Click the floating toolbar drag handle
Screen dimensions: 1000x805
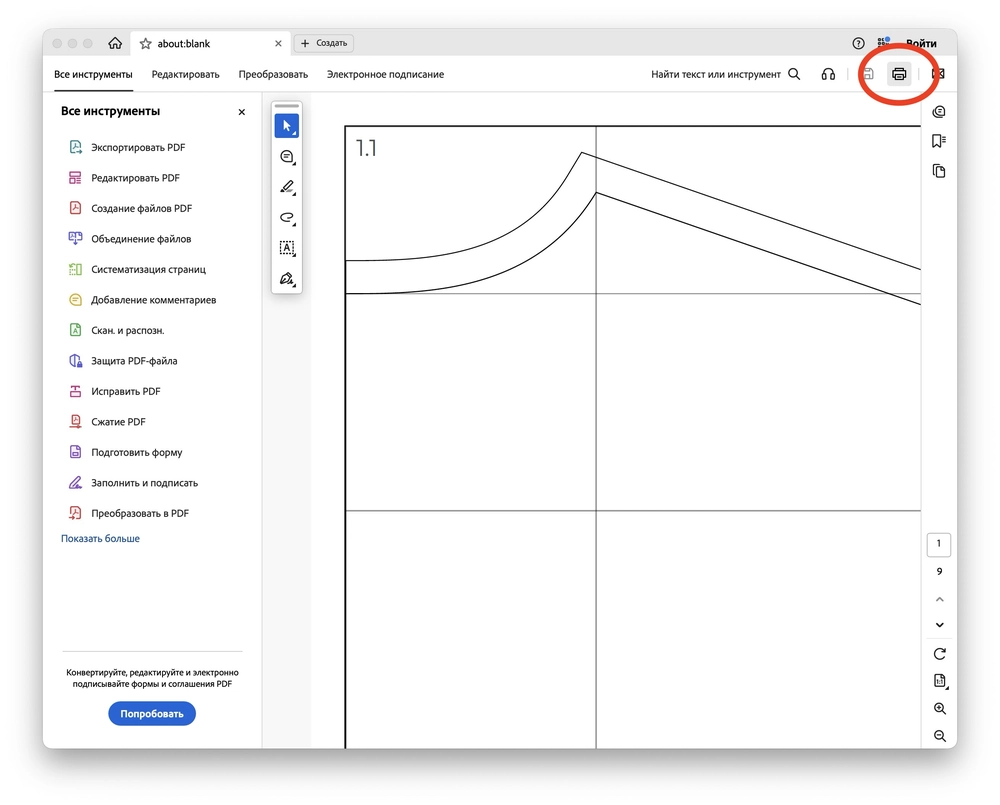(287, 106)
